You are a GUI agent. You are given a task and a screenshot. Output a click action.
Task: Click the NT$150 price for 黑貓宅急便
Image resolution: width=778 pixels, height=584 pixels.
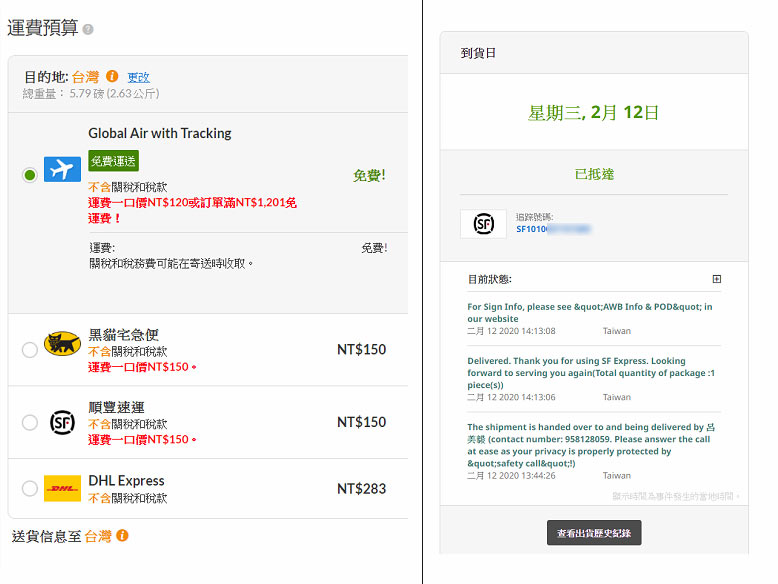(x=361, y=349)
